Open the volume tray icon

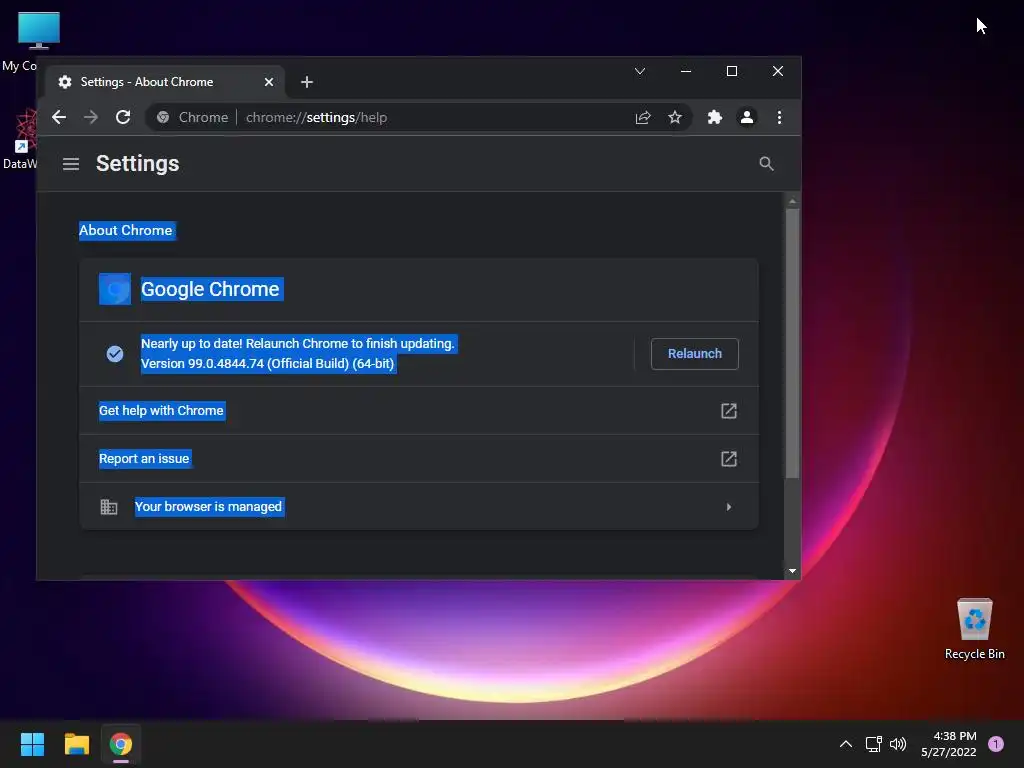(898, 744)
